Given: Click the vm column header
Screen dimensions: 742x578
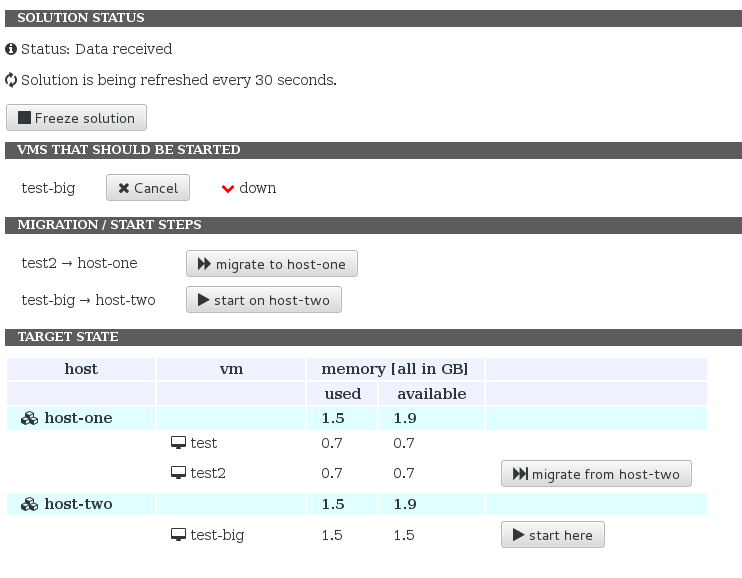Looking at the screenshot, I should pyautogui.click(x=231, y=369).
